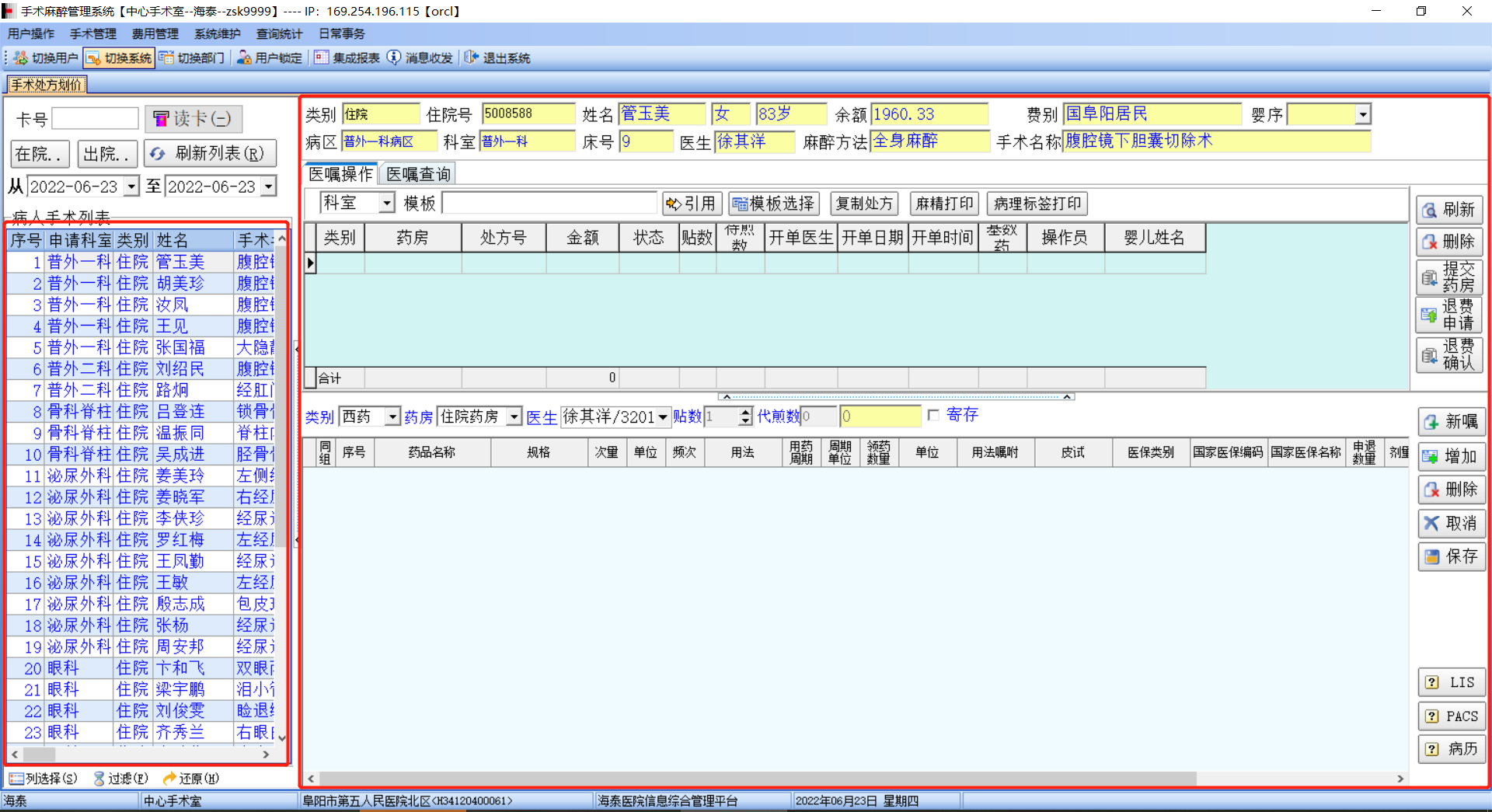Open the 用户操作 menu
This screenshot has height=812, width=1492.
coord(31,34)
